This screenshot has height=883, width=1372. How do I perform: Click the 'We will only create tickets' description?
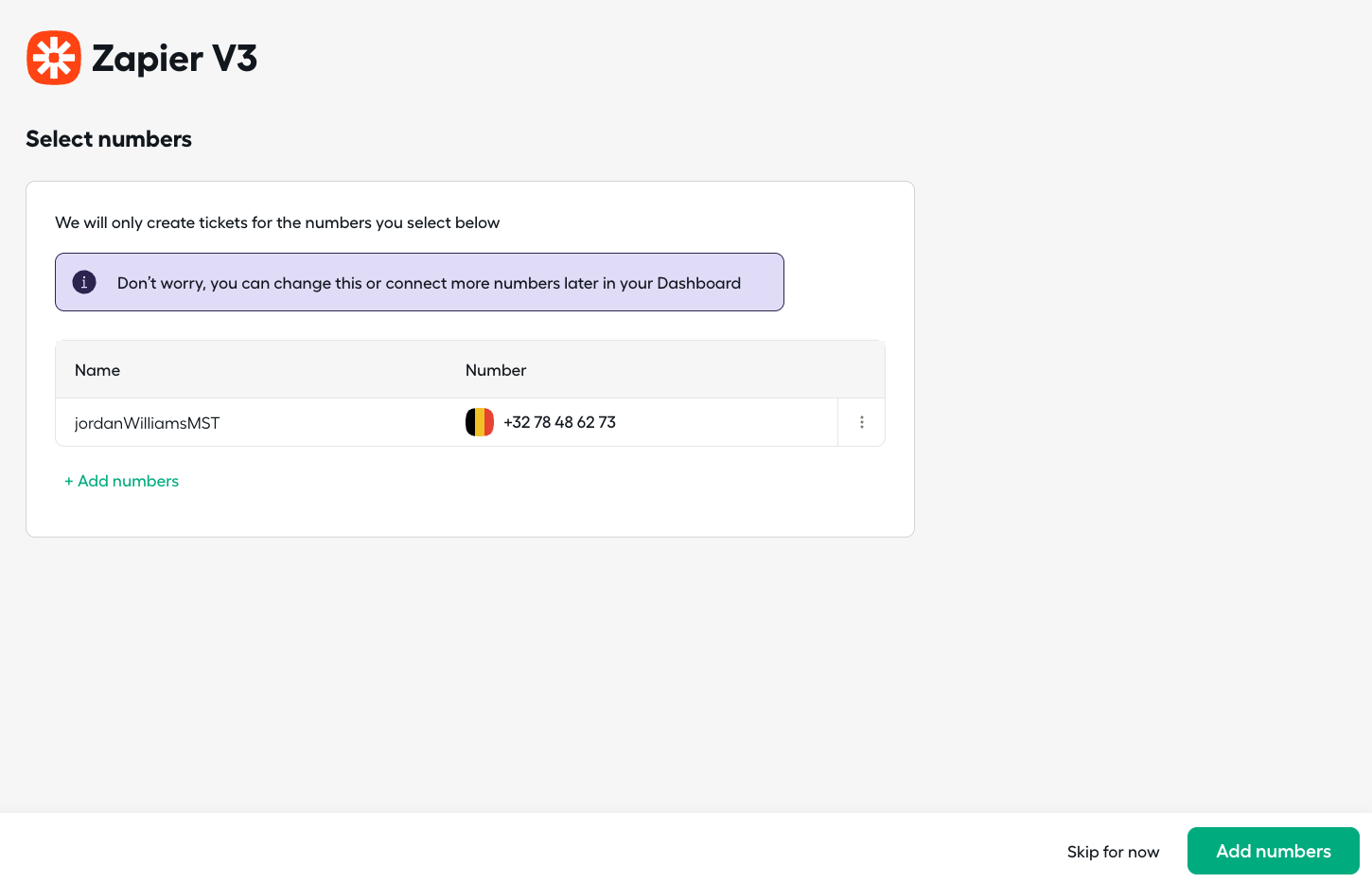pos(277,222)
